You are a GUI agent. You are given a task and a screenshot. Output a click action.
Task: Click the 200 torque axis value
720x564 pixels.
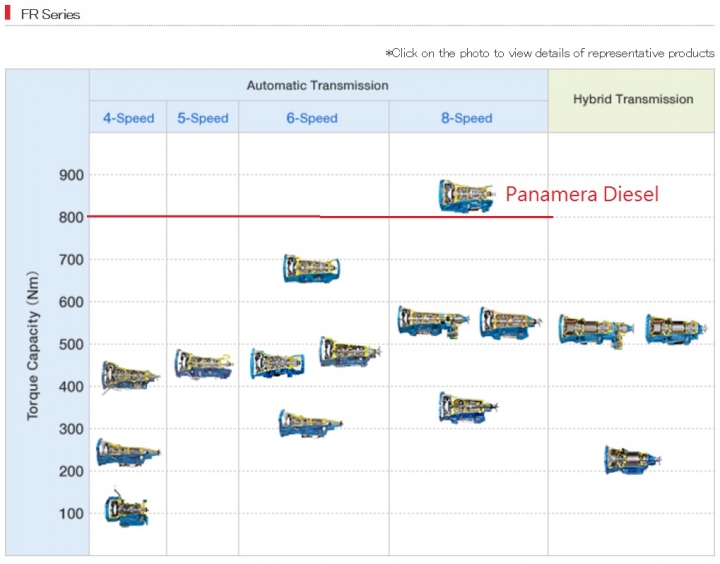[71, 471]
